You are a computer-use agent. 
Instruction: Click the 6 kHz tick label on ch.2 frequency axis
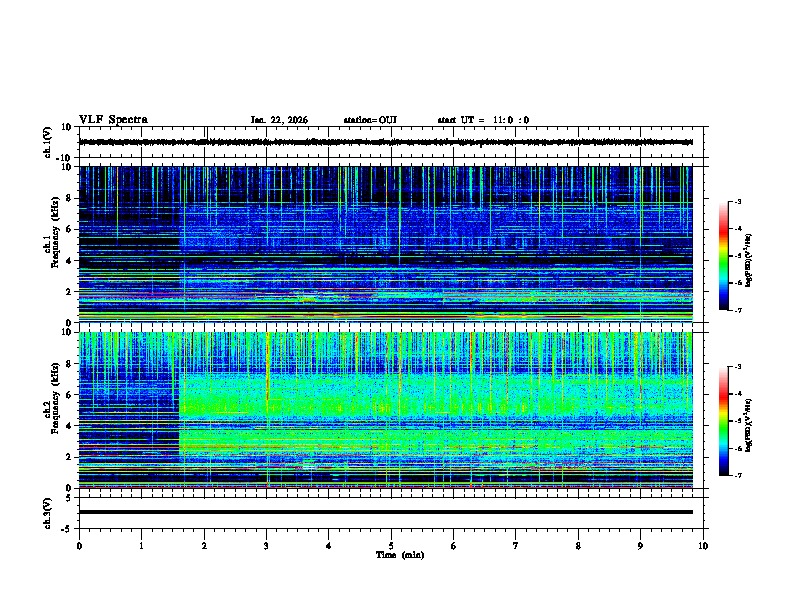(70, 394)
